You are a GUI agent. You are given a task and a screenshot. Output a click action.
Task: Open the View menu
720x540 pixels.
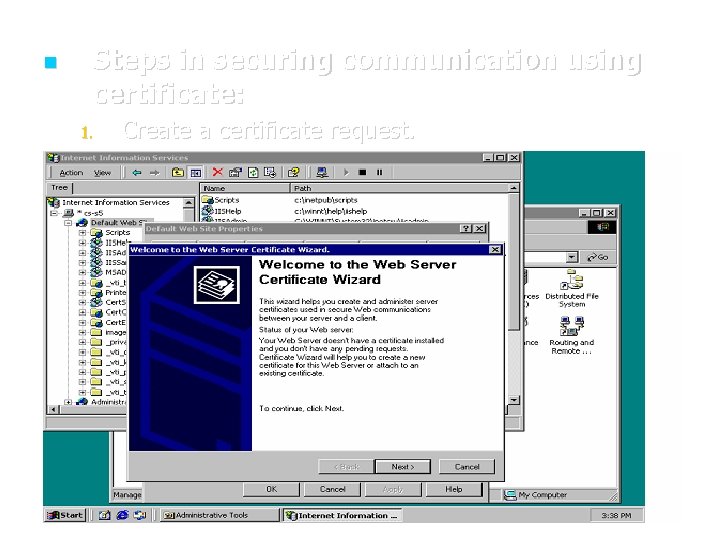click(x=102, y=173)
